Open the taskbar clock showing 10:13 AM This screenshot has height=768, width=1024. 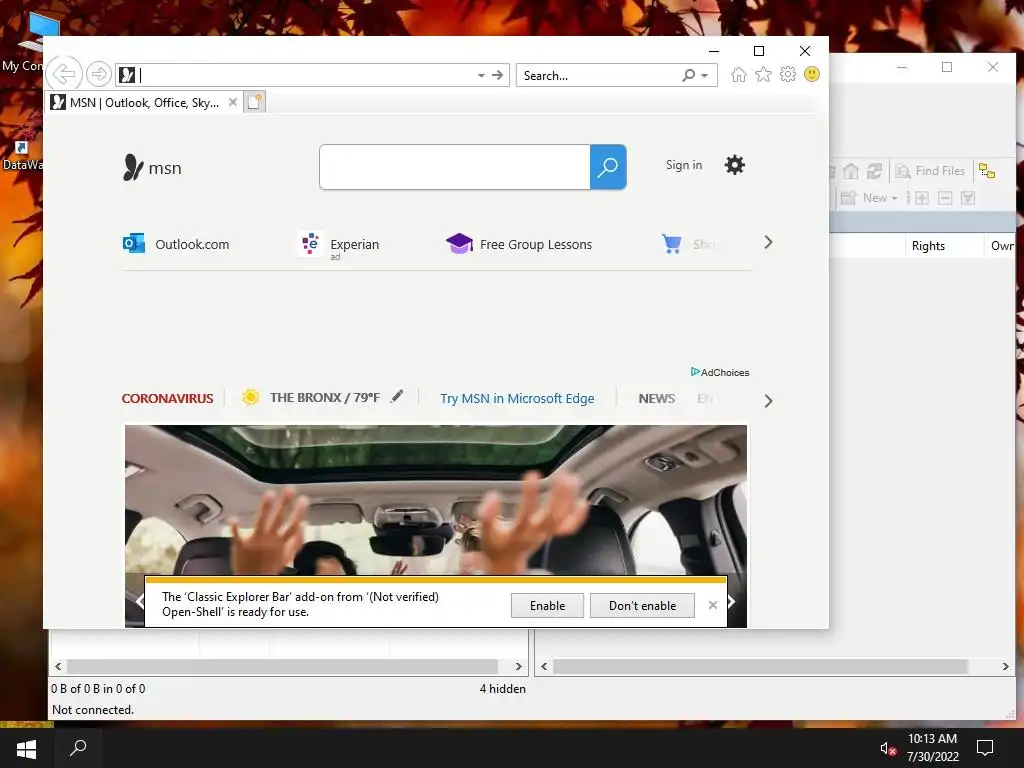(932, 747)
